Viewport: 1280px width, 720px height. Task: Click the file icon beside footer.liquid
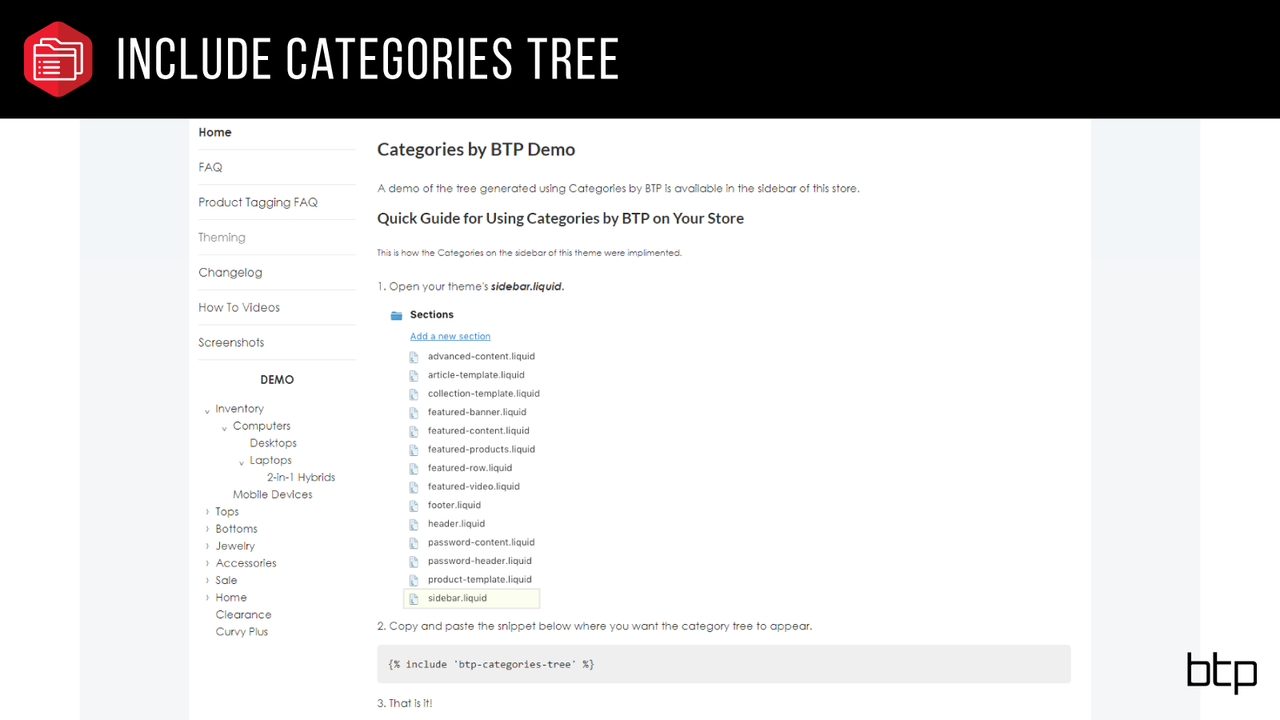pyautogui.click(x=415, y=505)
